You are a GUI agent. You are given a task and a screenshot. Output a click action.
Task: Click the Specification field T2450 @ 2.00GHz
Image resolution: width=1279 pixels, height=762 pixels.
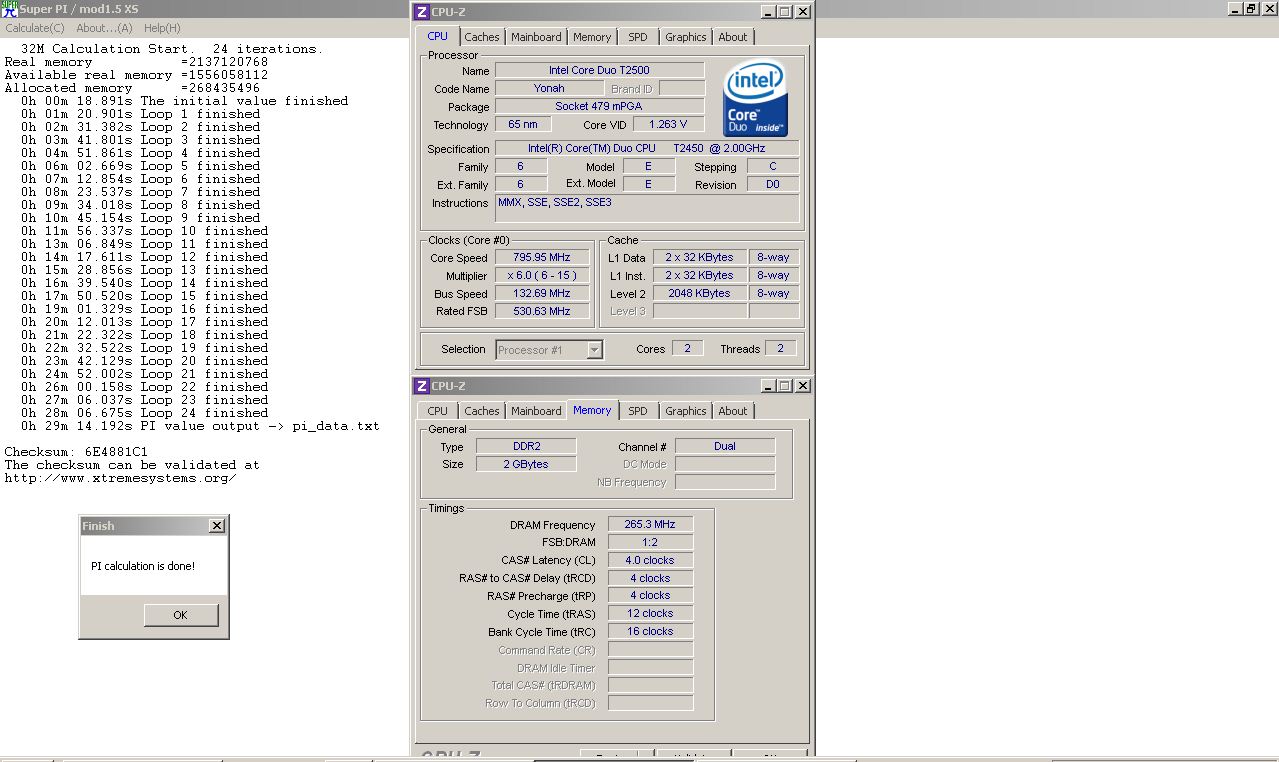point(647,149)
